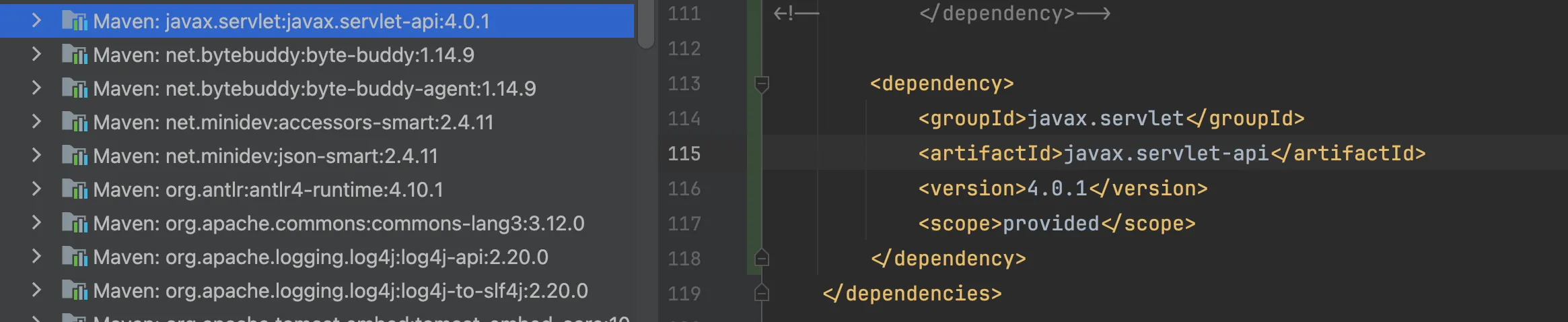Expand the accessors-smart:2.4.11 library node

click(x=36, y=122)
